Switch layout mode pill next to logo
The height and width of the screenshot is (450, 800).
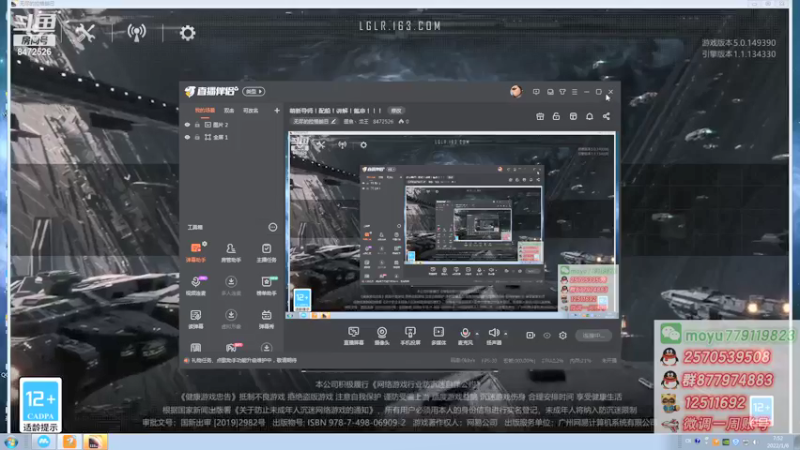click(254, 91)
